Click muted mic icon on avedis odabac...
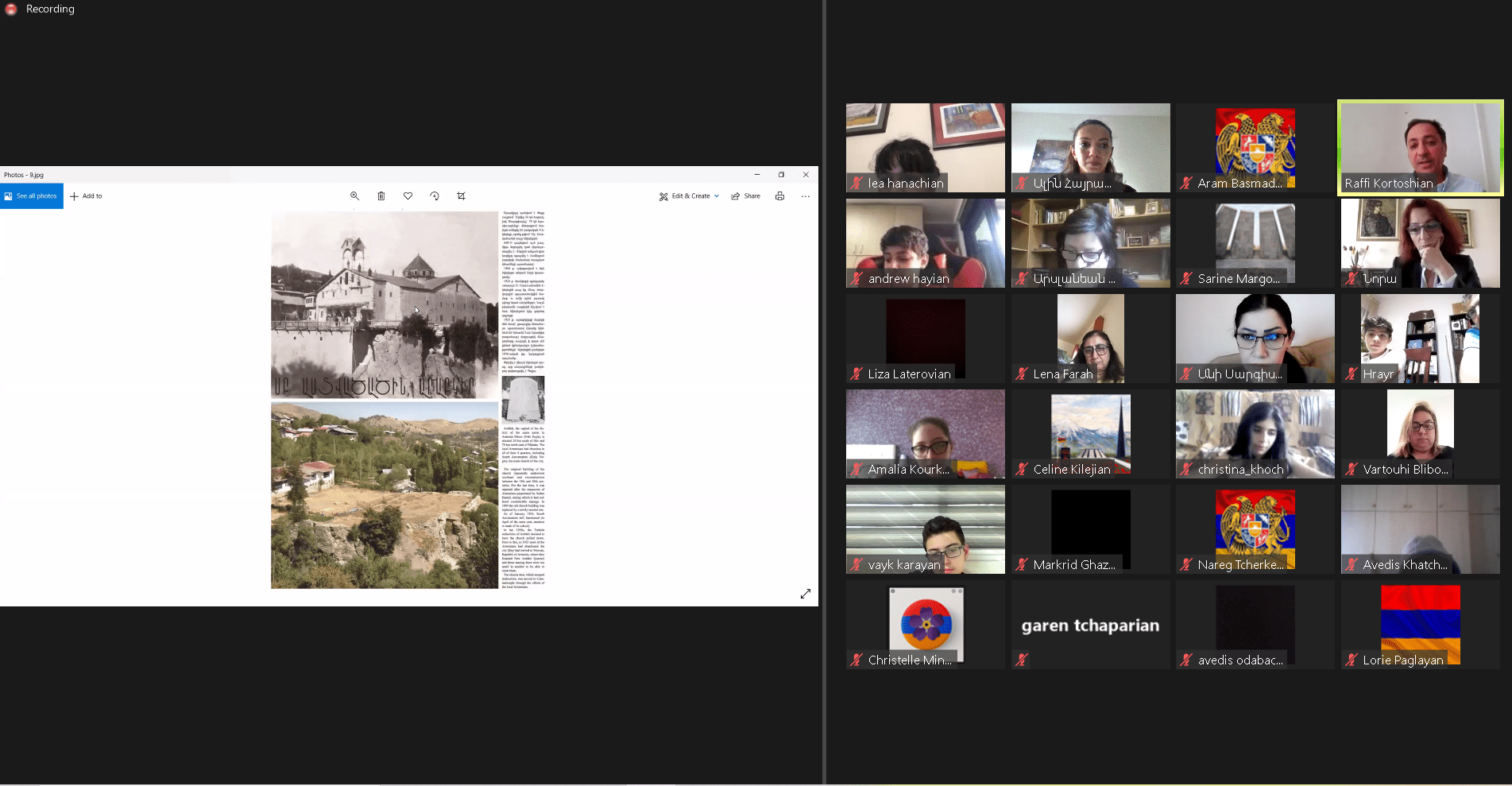The width and height of the screenshot is (1512, 786). pos(1187,660)
